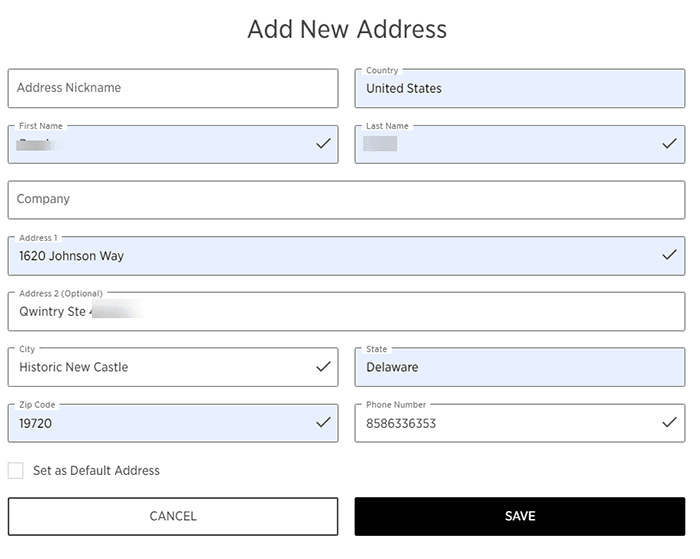Screen dimensions: 700x559
Task: Expand the State dropdown showing Delaware
Action: click(519, 367)
